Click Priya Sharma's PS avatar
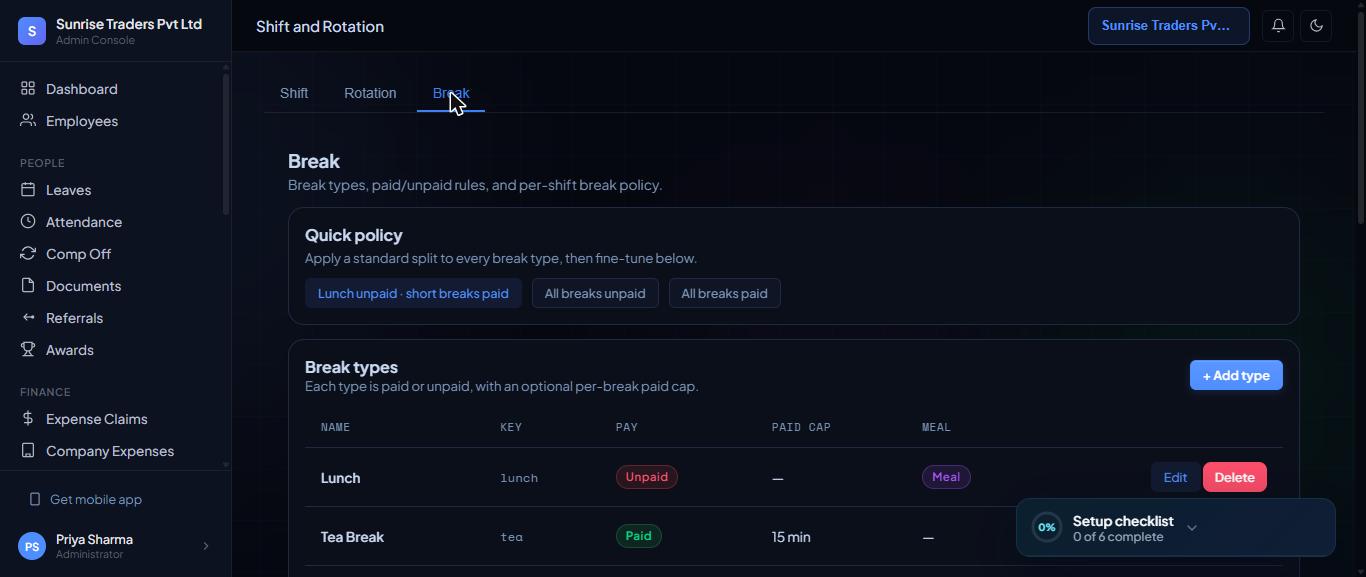The height and width of the screenshot is (577, 1366). [32, 546]
